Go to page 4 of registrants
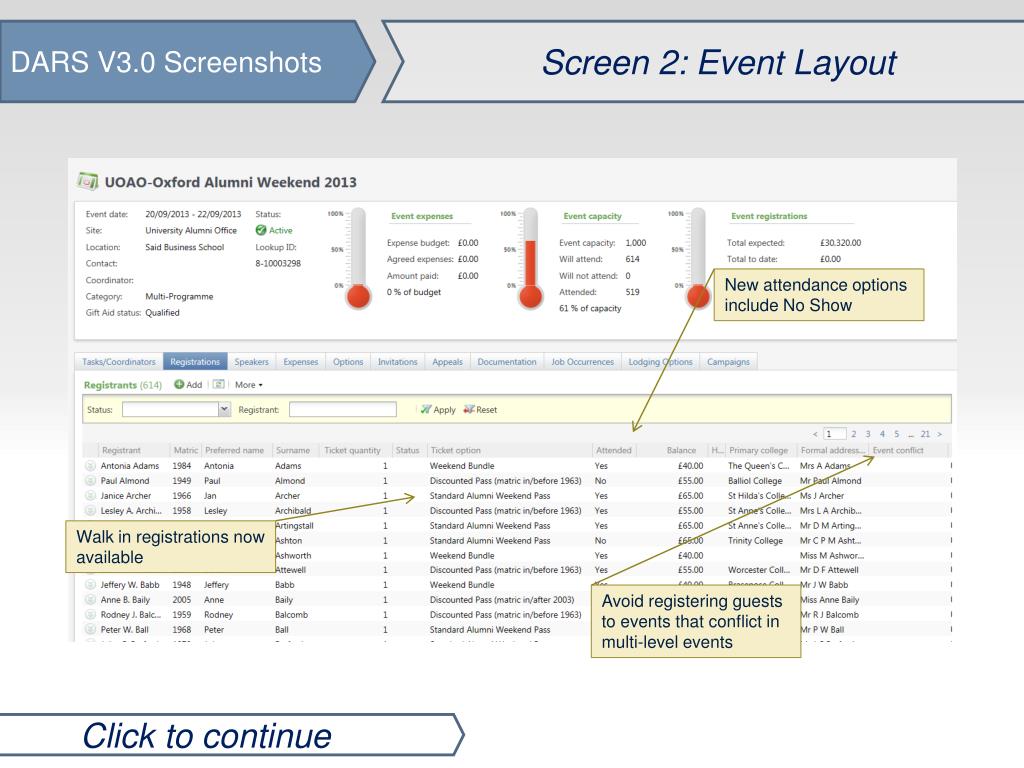 tap(882, 434)
